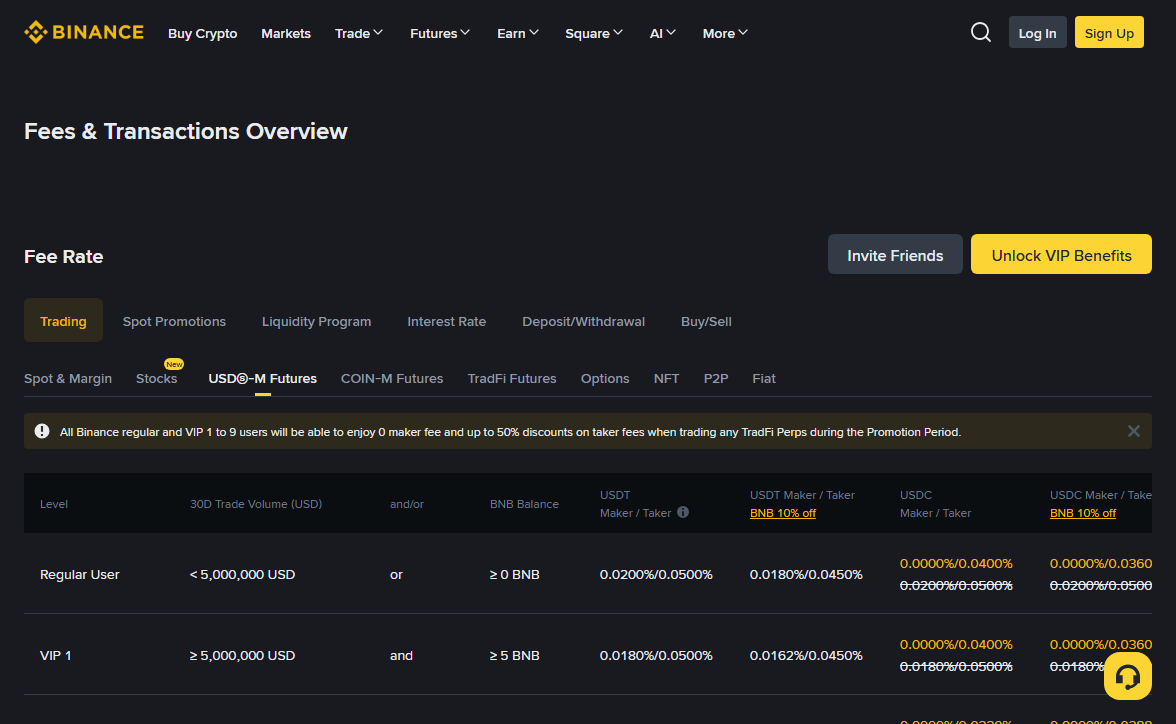Select the Options sub-tab
1176x724 pixels.
coord(604,378)
